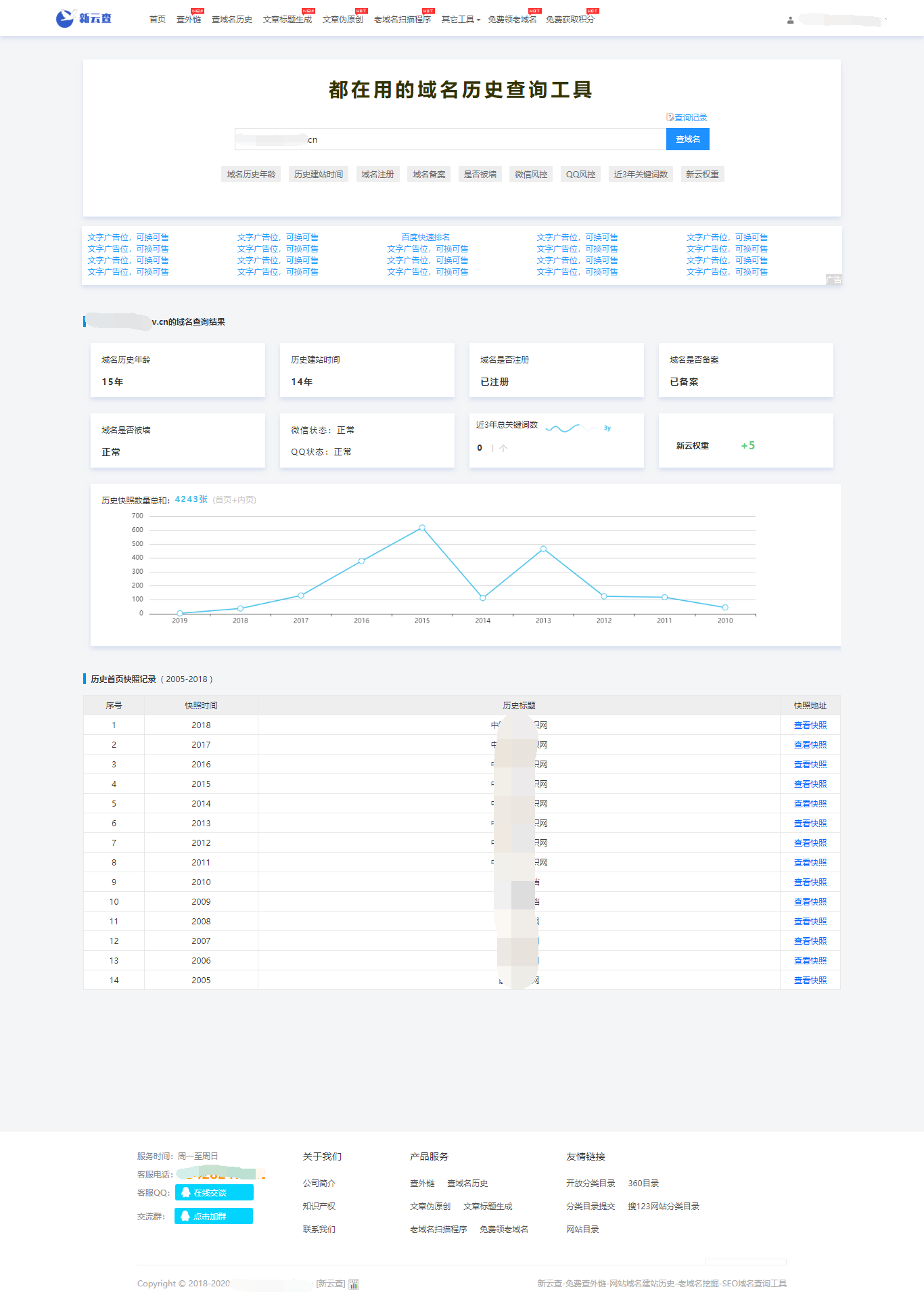Select the 域名备案 filter tag
The image size is (924, 1306).
(x=429, y=175)
